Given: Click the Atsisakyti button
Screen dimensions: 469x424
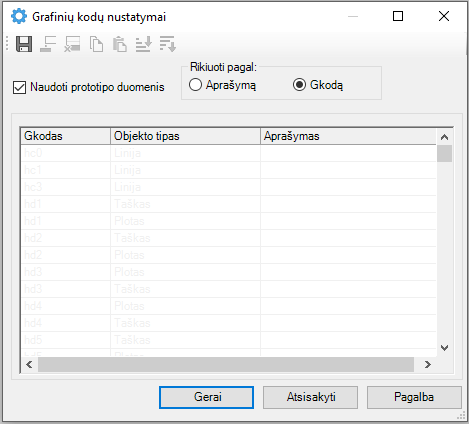Looking at the screenshot, I should tap(310, 397).
